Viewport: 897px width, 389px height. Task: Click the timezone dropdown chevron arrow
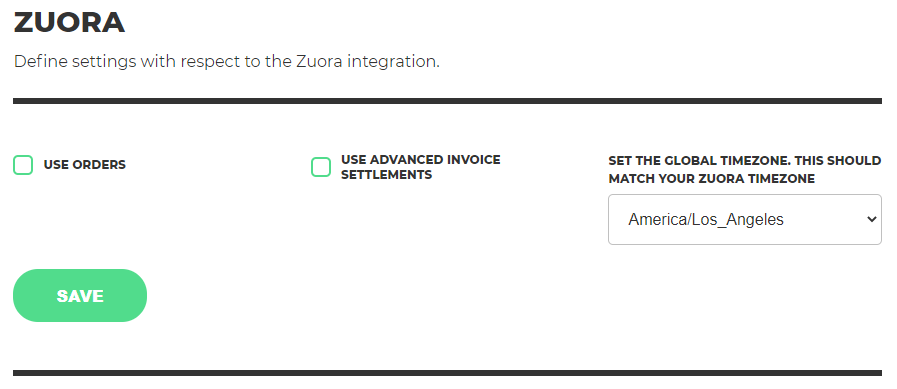[x=872, y=219]
